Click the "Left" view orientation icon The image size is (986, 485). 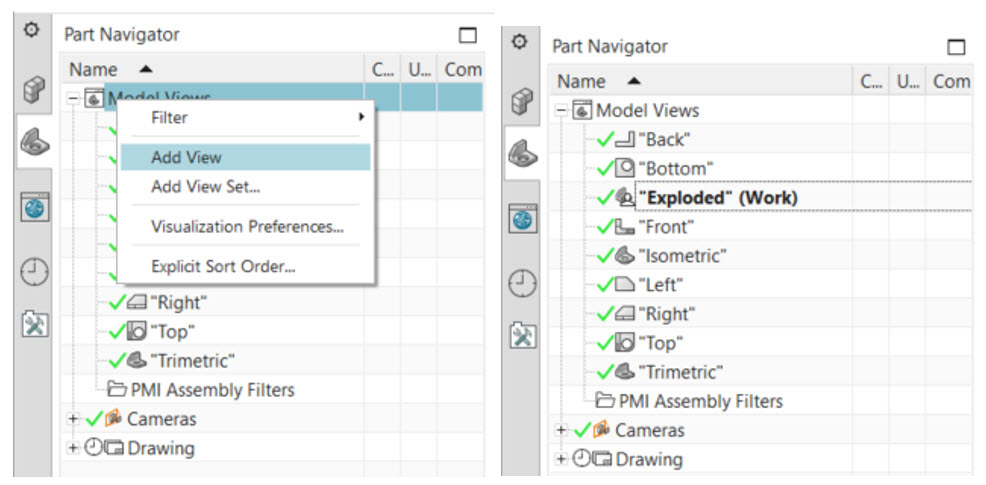624,285
